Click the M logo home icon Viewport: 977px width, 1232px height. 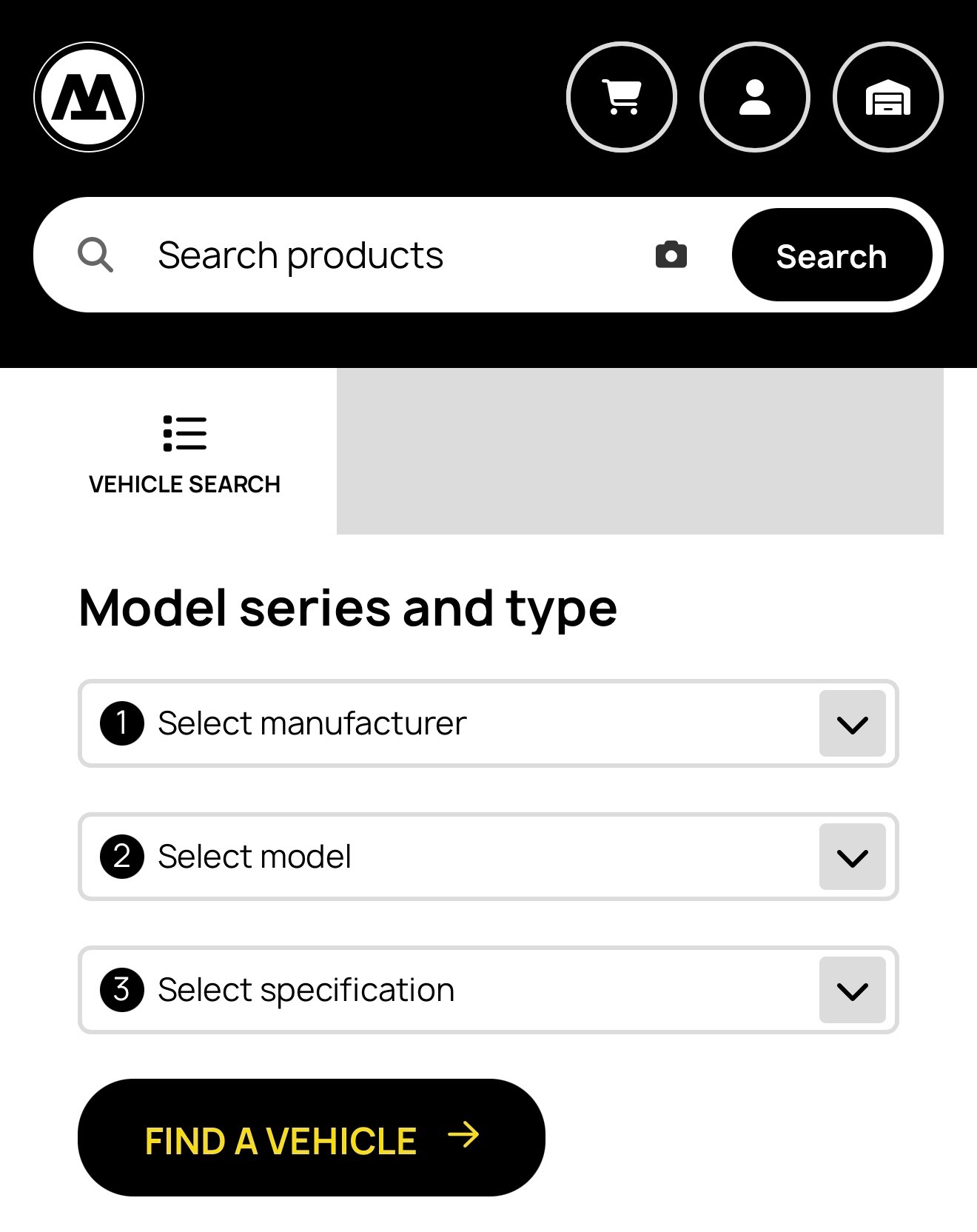(x=89, y=97)
